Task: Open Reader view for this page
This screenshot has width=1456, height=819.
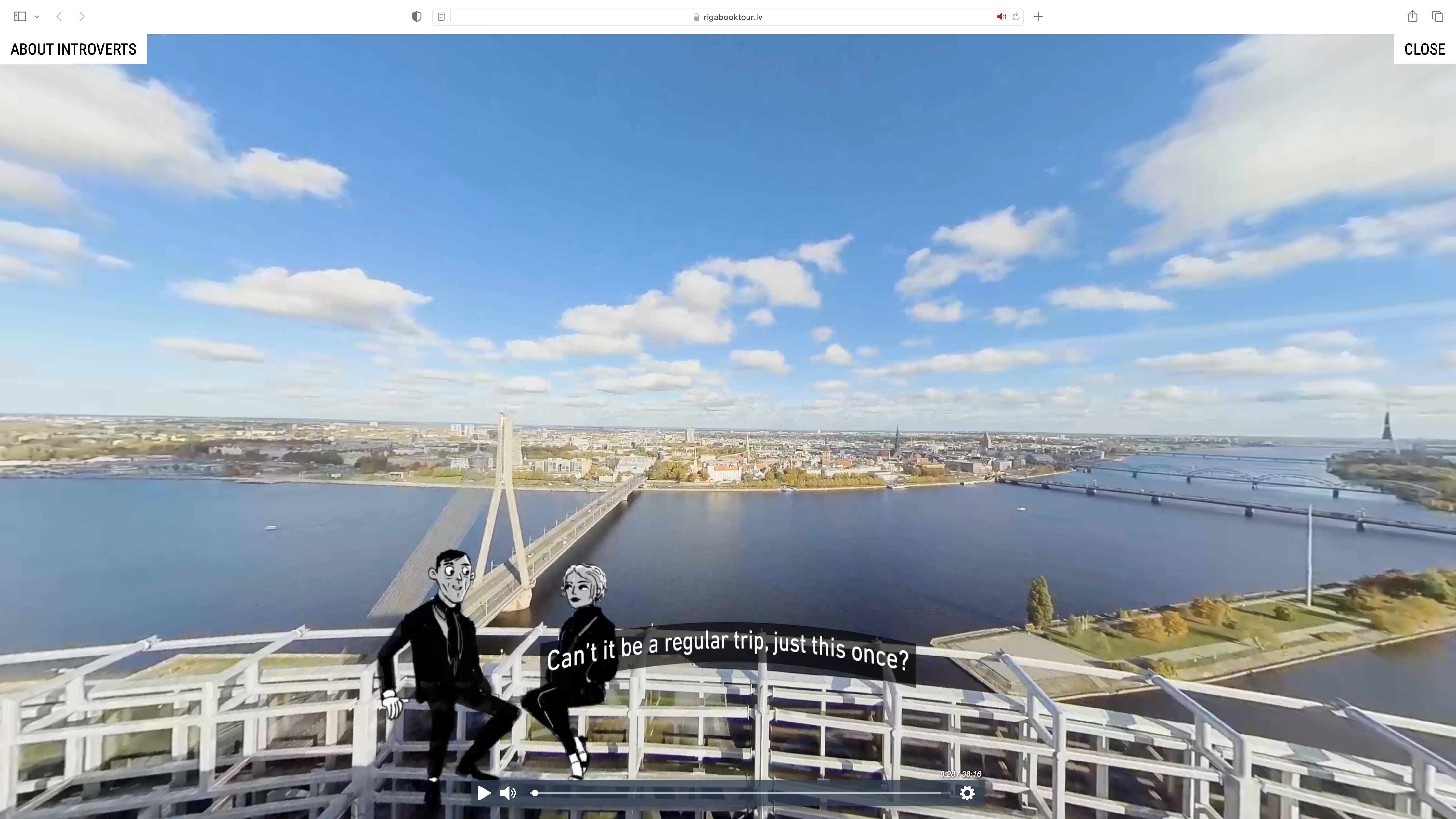Action: point(441,16)
